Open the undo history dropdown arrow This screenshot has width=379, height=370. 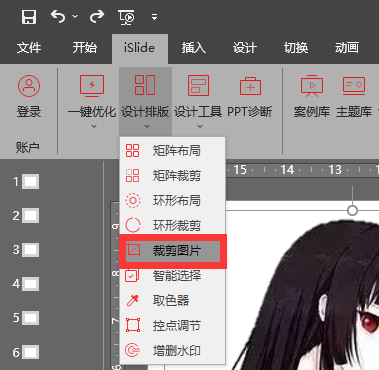75,16
